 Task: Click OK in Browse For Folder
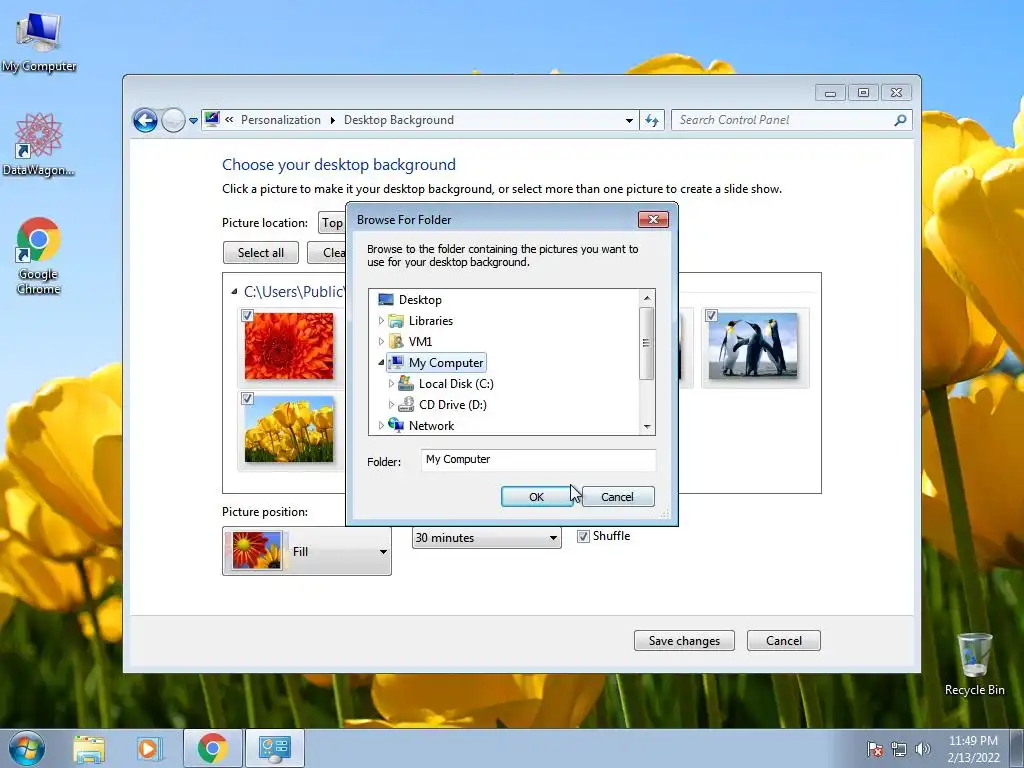point(536,496)
